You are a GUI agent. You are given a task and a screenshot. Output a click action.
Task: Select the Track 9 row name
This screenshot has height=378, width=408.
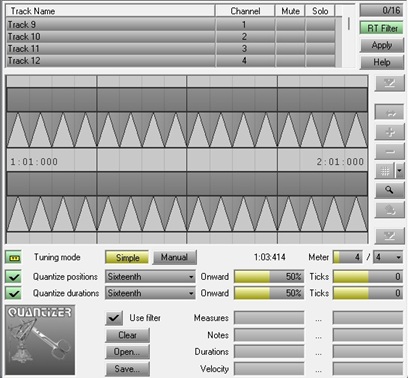(x=111, y=25)
